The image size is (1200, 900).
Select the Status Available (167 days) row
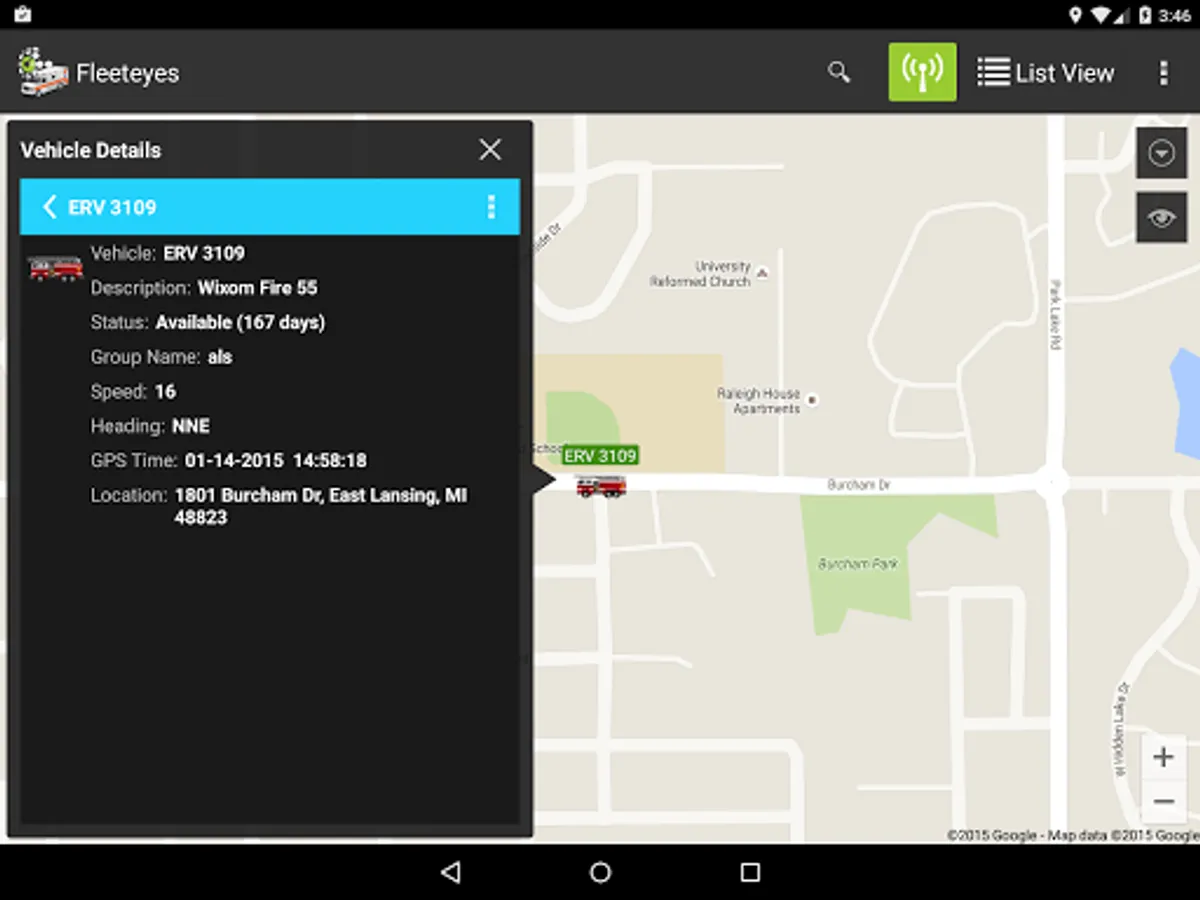coord(208,322)
